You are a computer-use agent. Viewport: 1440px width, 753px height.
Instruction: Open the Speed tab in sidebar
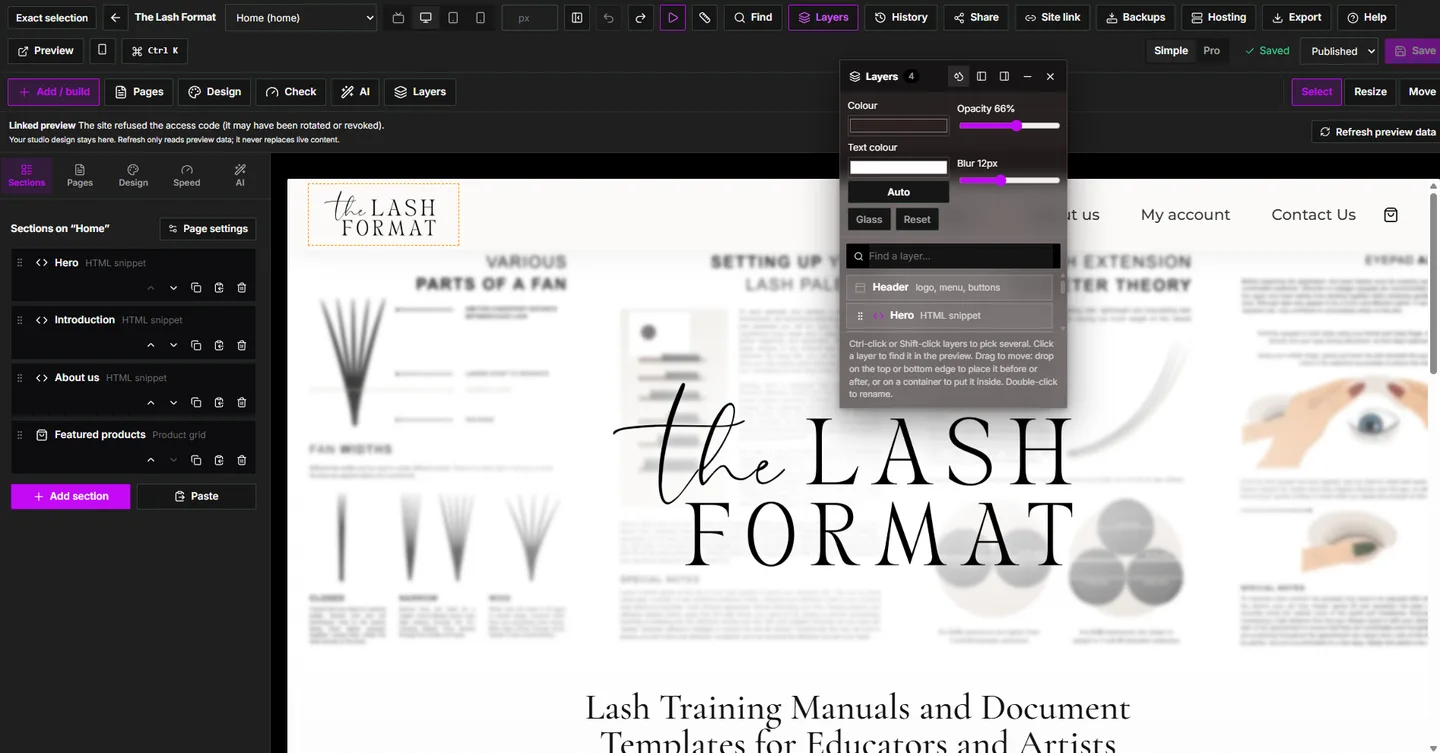tap(187, 175)
